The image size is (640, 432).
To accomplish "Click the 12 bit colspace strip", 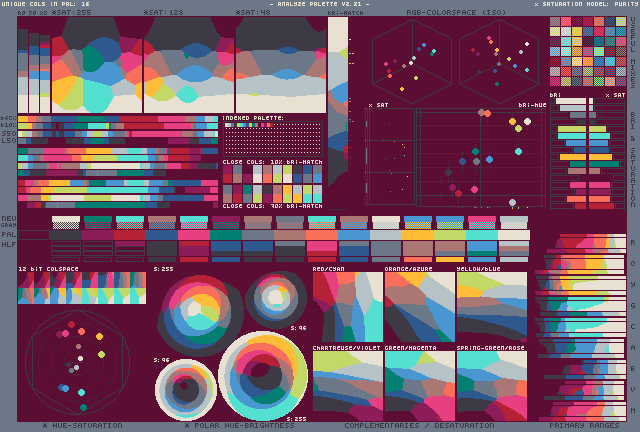I will pyautogui.click(x=82, y=288).
